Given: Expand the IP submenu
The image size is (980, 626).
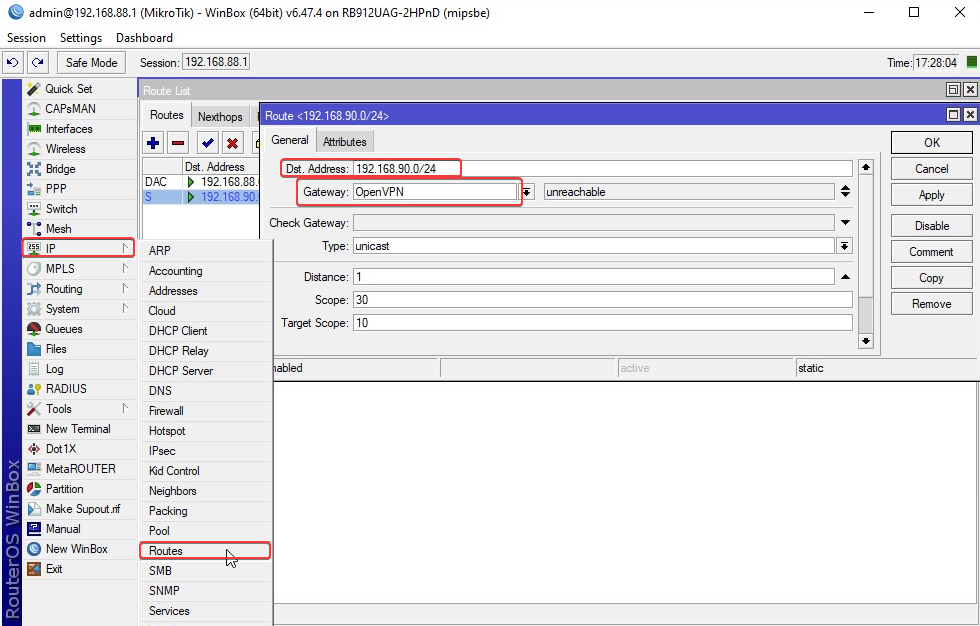Looking at the screenshot, I should click(79, 249).
